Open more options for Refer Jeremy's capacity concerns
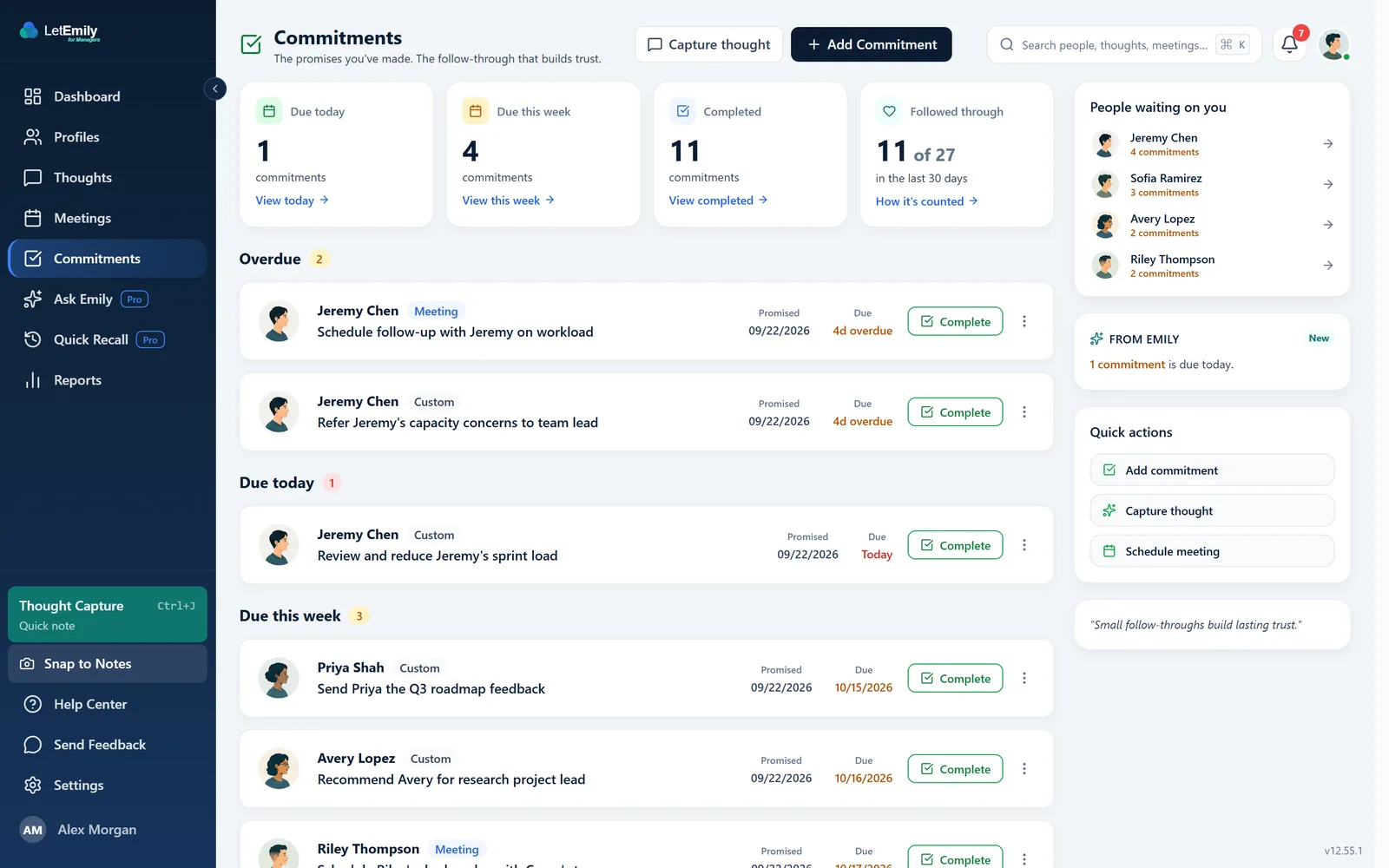Viewport: 1389px width, 868px height. pyautogui.click(x=1024, y=412)
